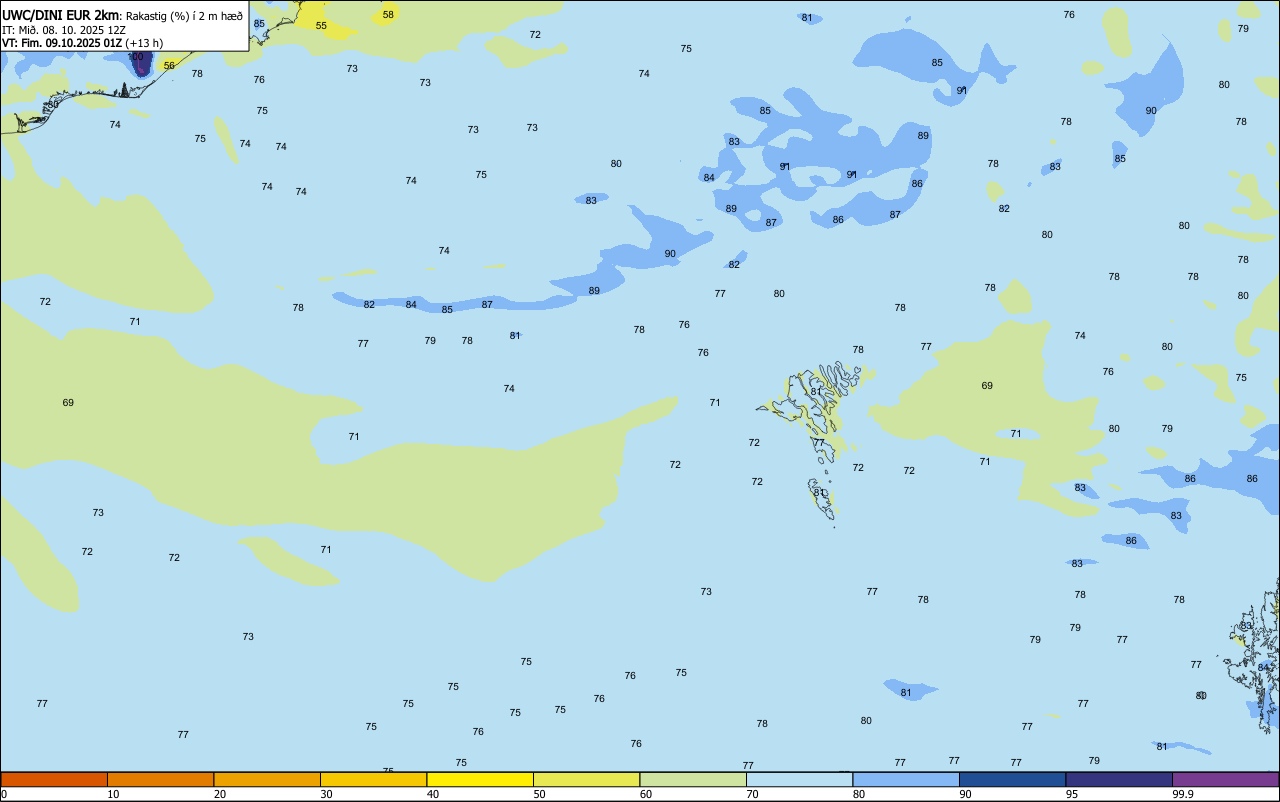This screenshot has width=1280, height=802.
Task: Click the legend tick label 60
Action: click(x=646, y=794)
